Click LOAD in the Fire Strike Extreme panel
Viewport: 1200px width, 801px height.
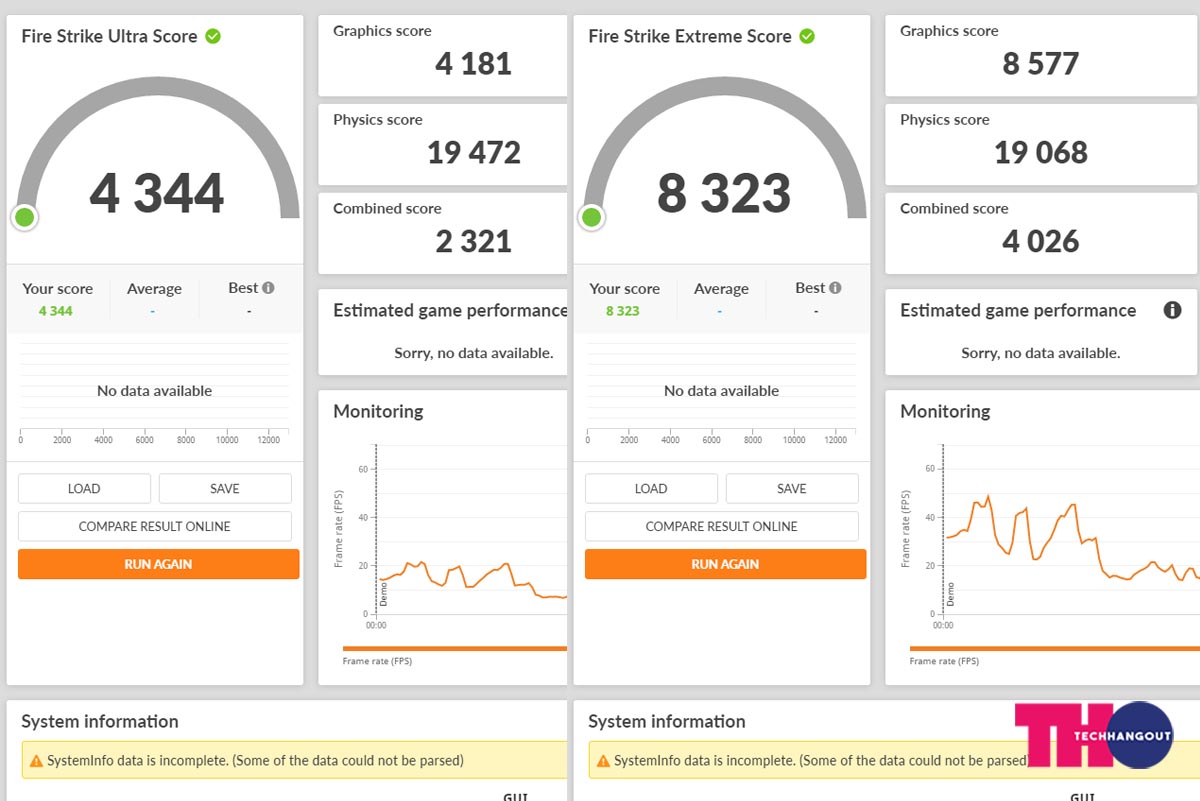tap(651, 489)
